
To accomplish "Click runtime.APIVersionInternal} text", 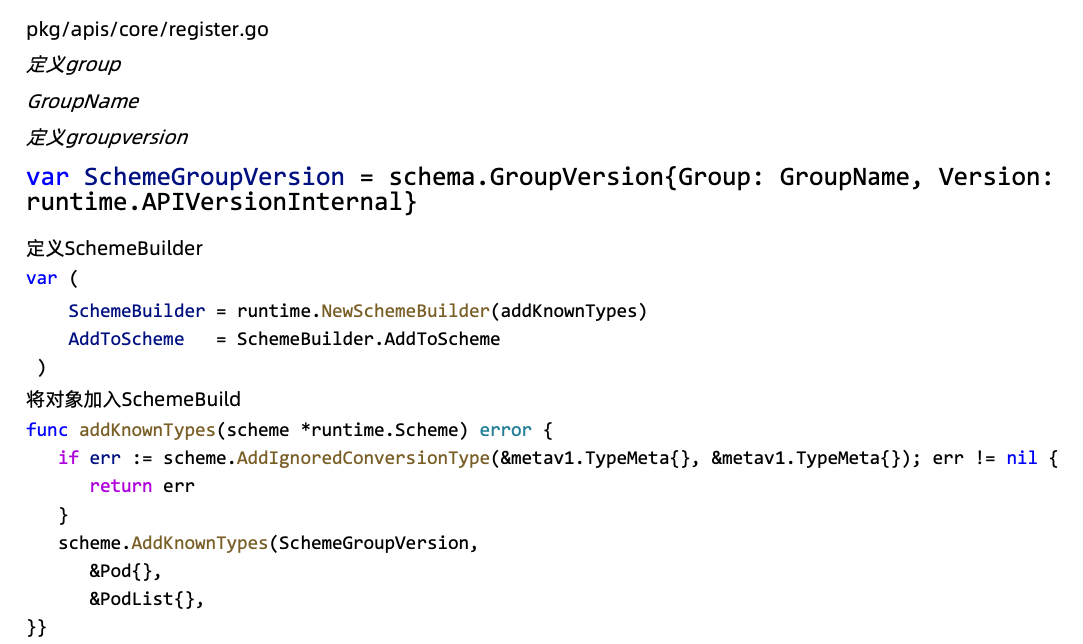I will (x=221, y=202).
